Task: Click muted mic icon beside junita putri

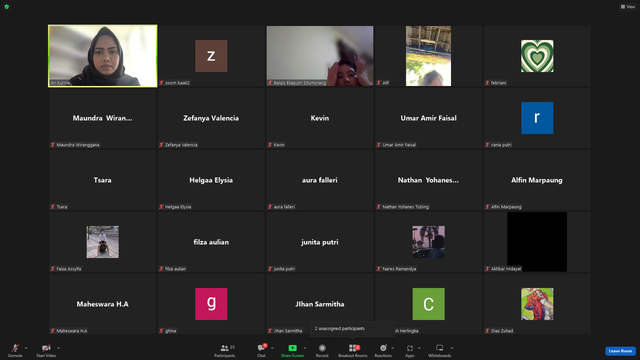Action: click(270, 269)
